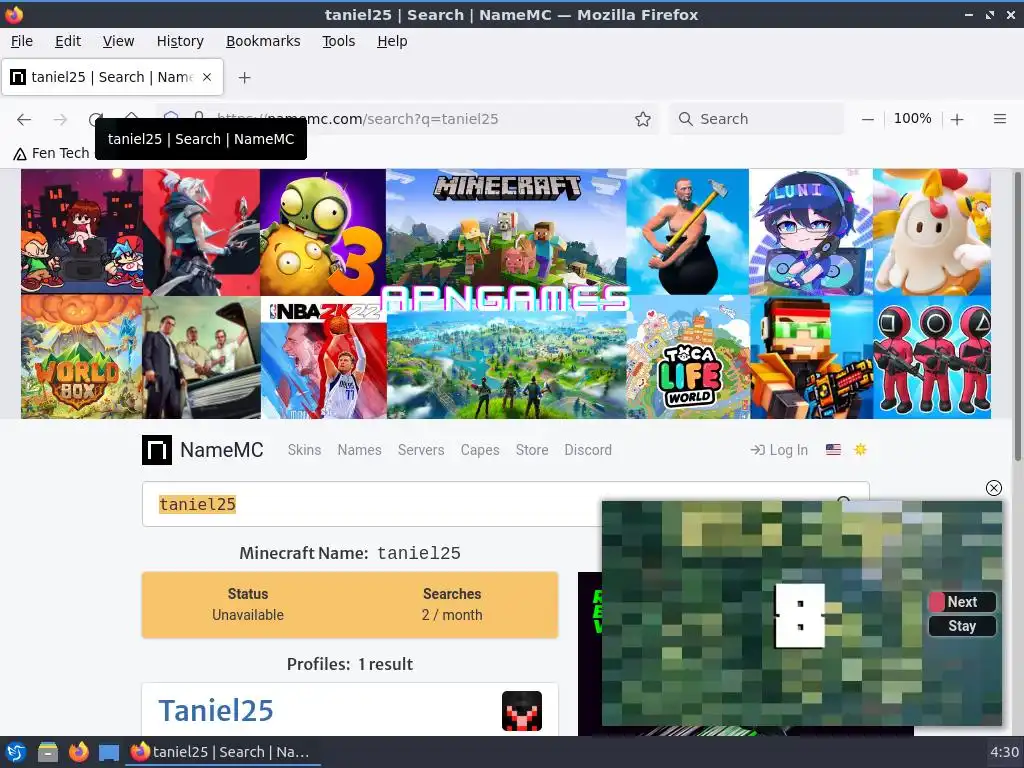The image size is (1024, 768).
Task: Close the floating video ad
Action: [x=993, y=488]
